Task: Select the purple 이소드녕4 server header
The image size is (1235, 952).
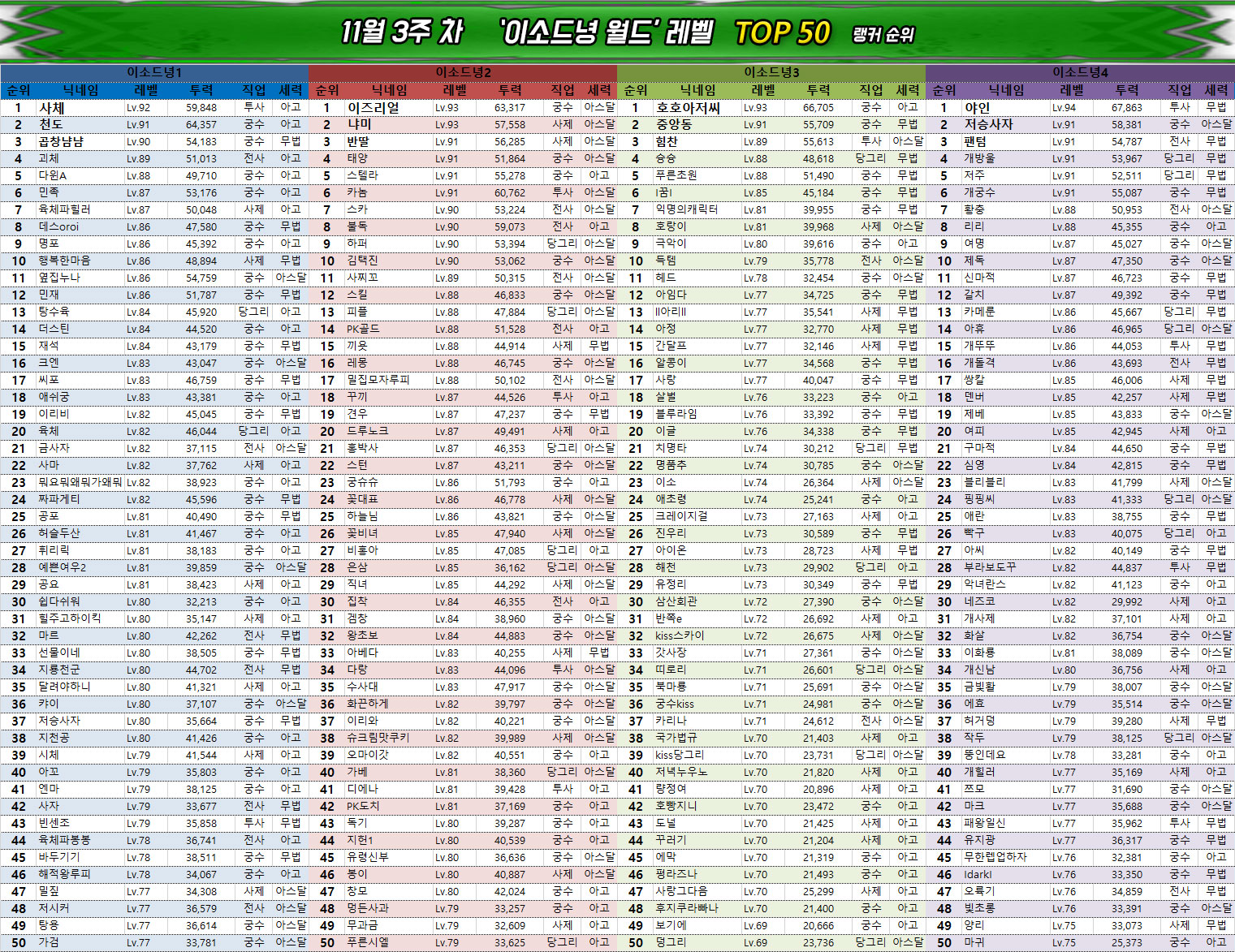Action: (x=1080, y=72)
